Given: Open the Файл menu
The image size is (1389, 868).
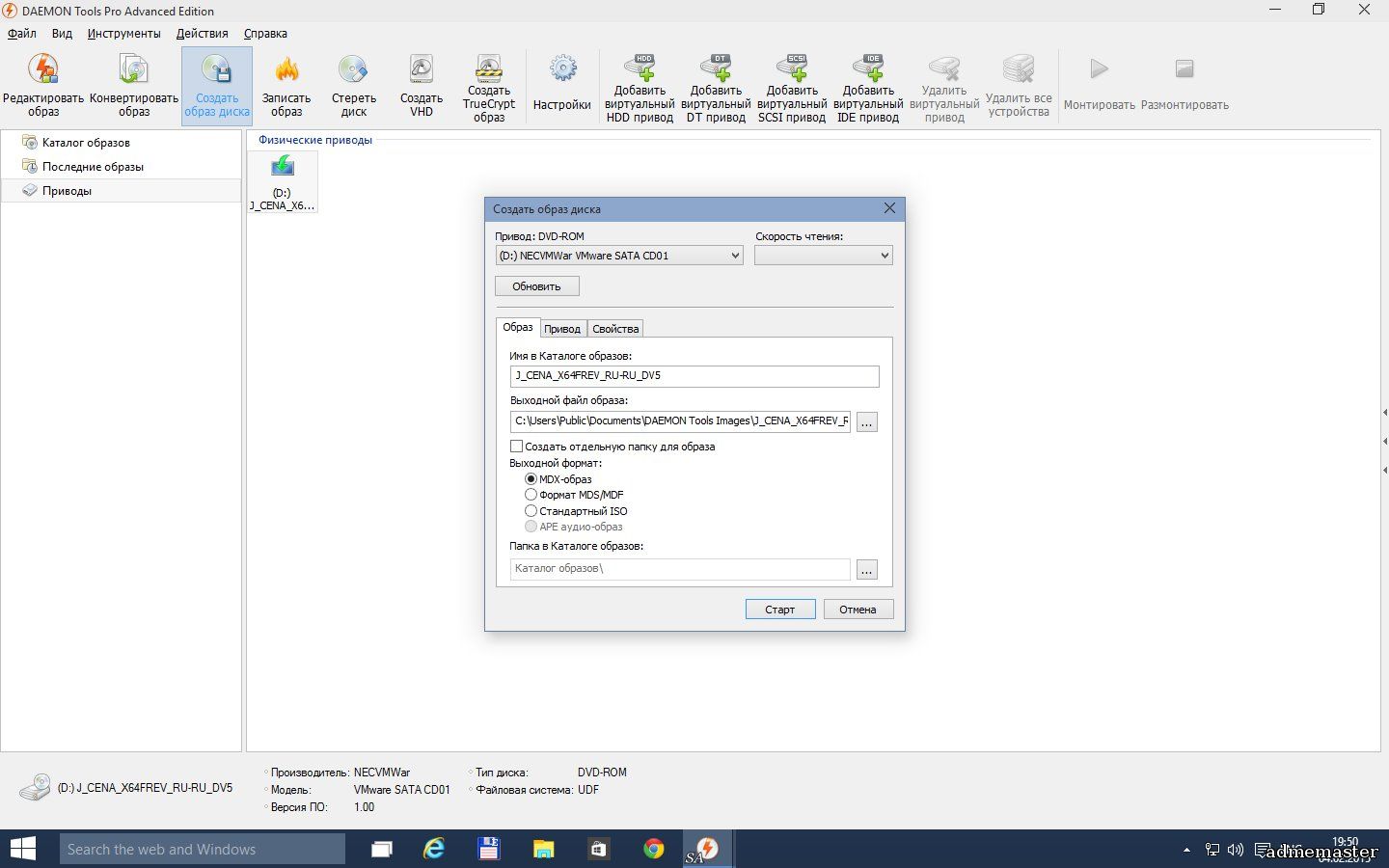Looking at the screenshot, I should click(x=22, y=33).
